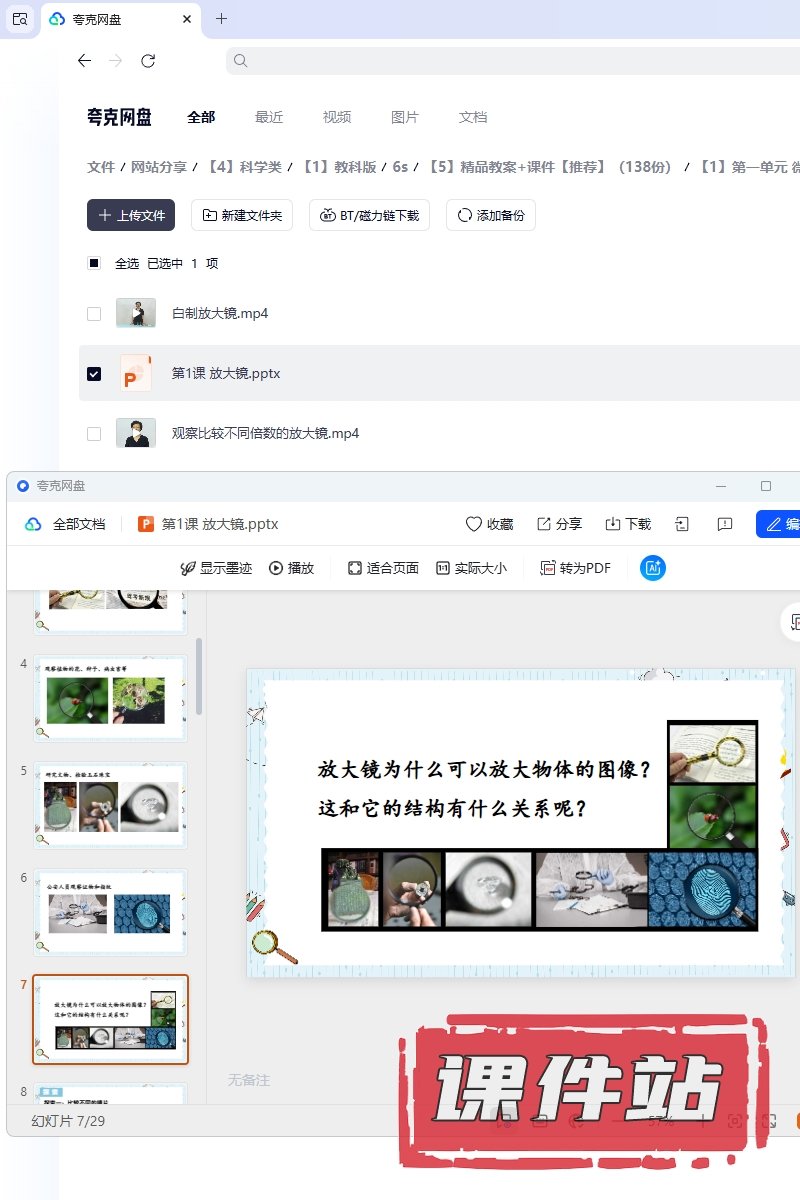Image resolution: width=800 pixels, height=1200 pixels.
Task: Click the browser refresh icon
Action: [x=148, y=61]
